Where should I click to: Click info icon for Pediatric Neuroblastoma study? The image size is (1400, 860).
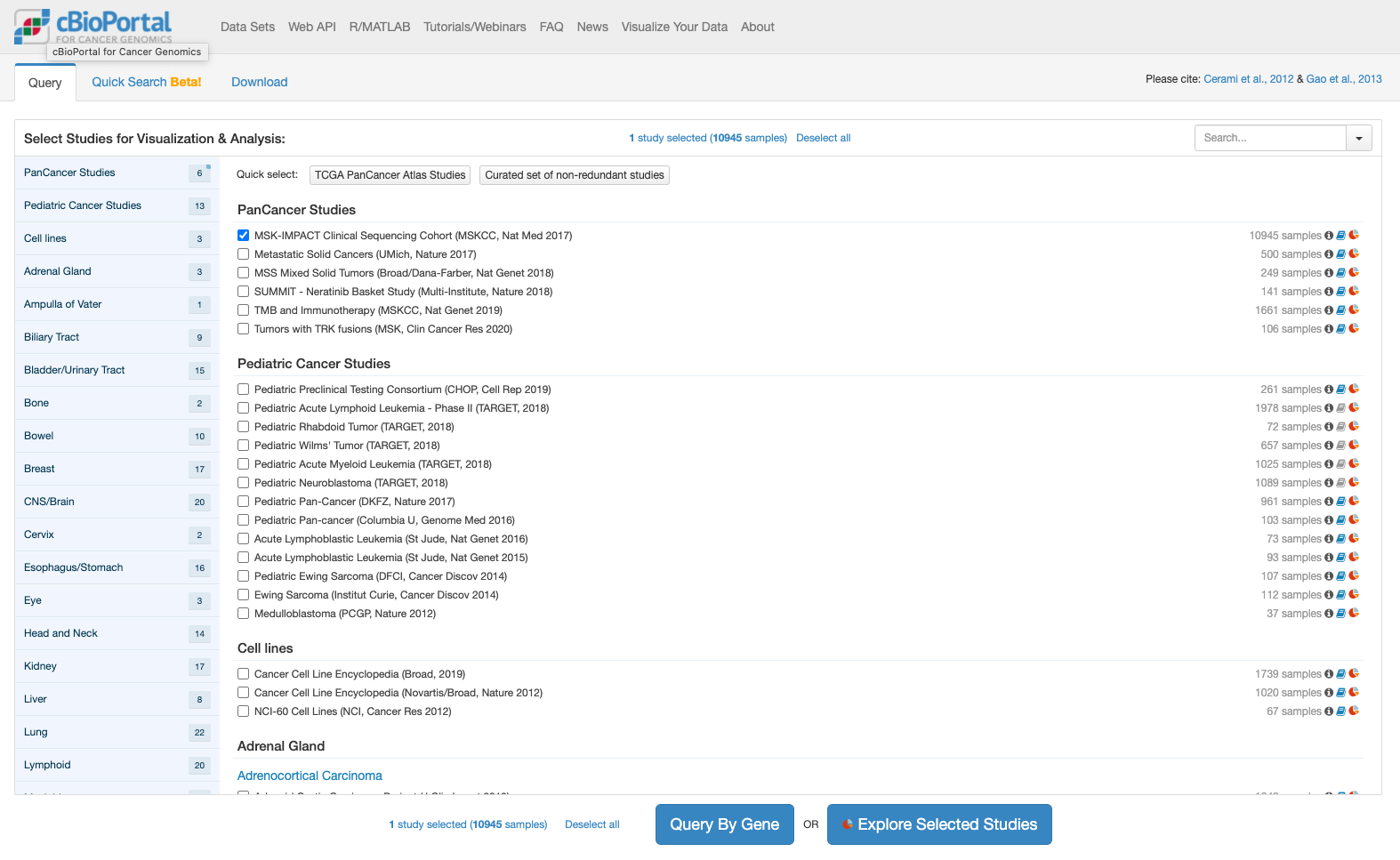pyautogui.click(x=1329, y=483)
